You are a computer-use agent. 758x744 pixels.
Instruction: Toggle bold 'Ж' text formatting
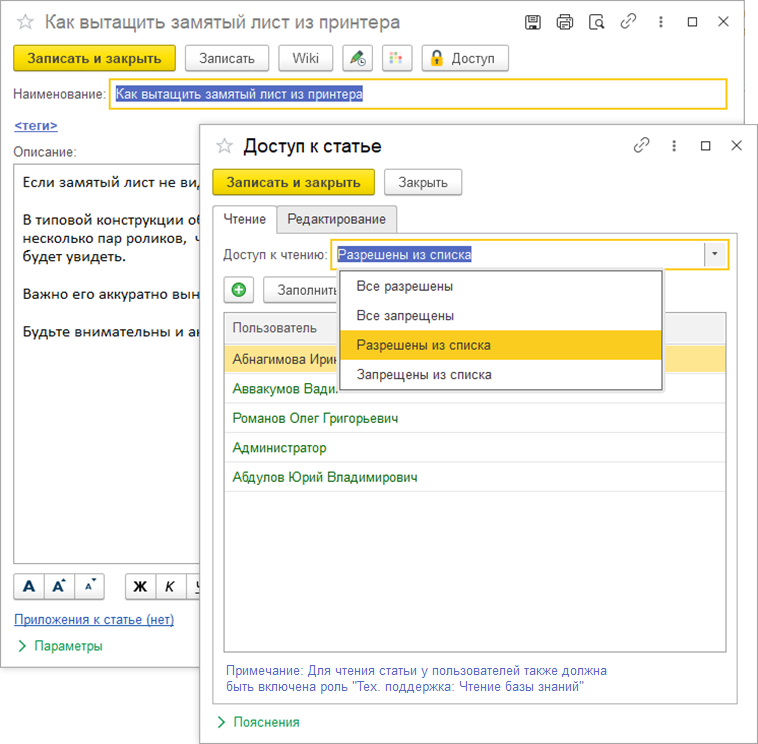click(140, 586)
